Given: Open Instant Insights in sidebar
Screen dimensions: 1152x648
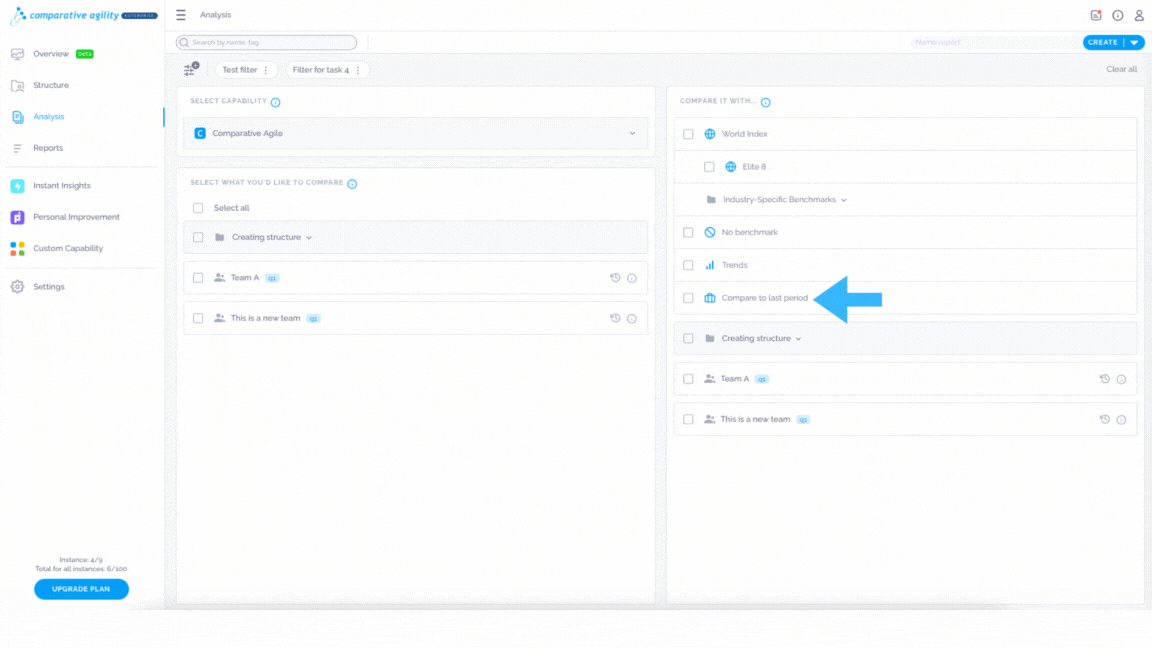Looking at the screenshot, I should [x=62, y=186].
